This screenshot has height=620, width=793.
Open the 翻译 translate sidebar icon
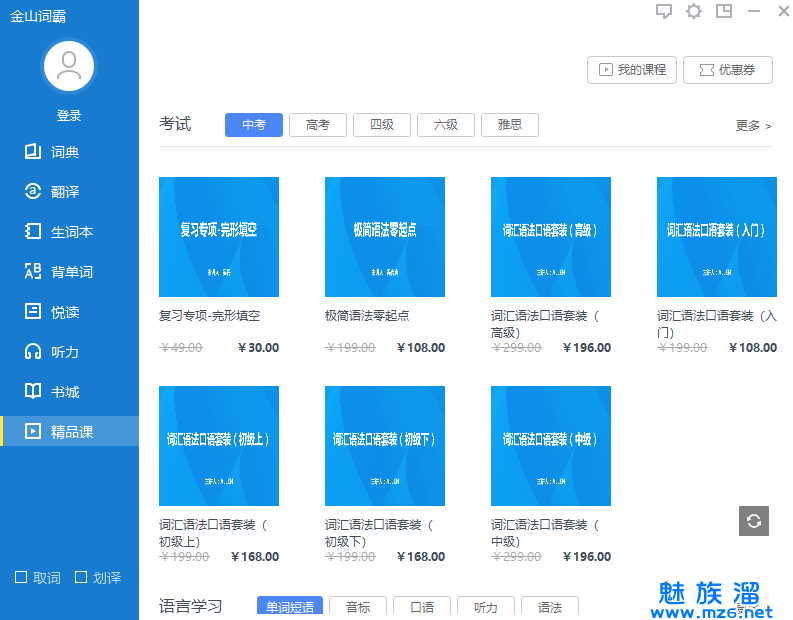click(33, 192)
